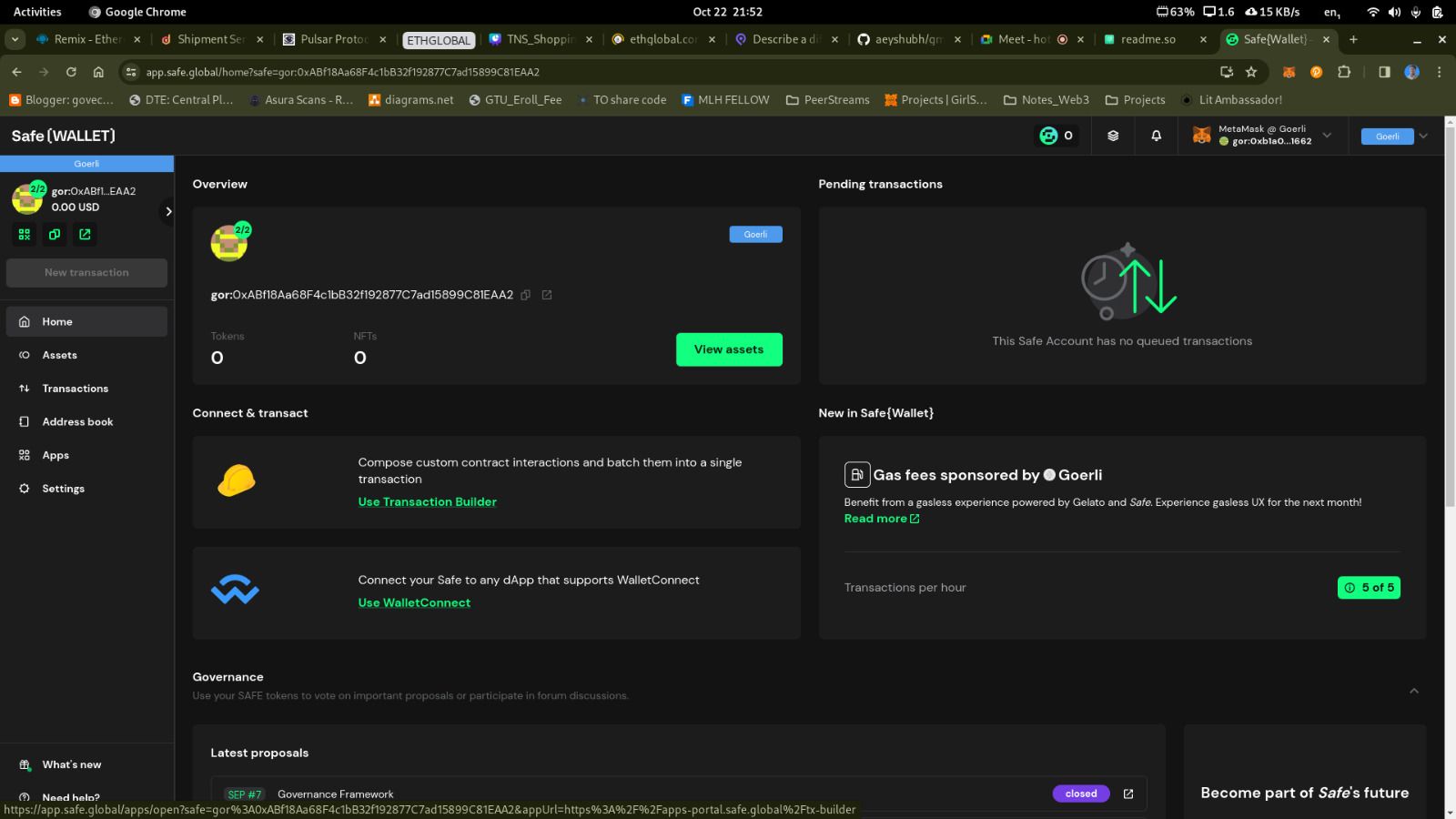Image resolution: width=1456 pixels, height=819 pixels.
Task: Click Chrome back arrow
Action: pos(16,72)
